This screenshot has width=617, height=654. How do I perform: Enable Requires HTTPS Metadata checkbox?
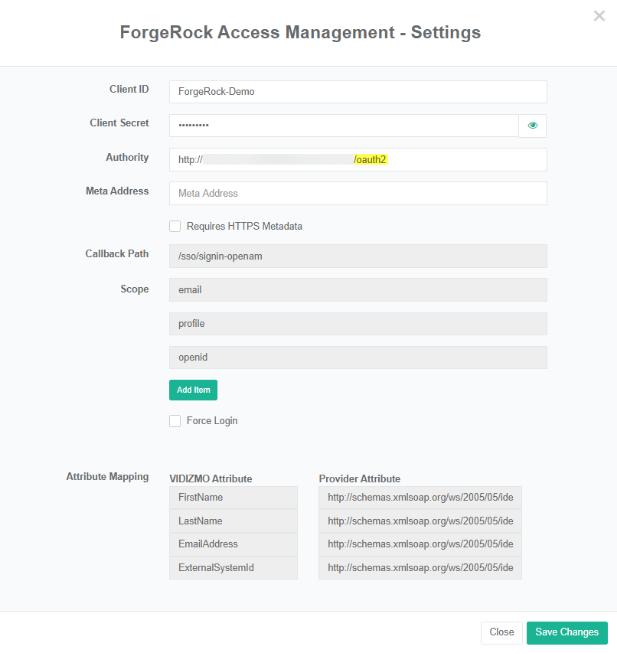pos(175,226)
